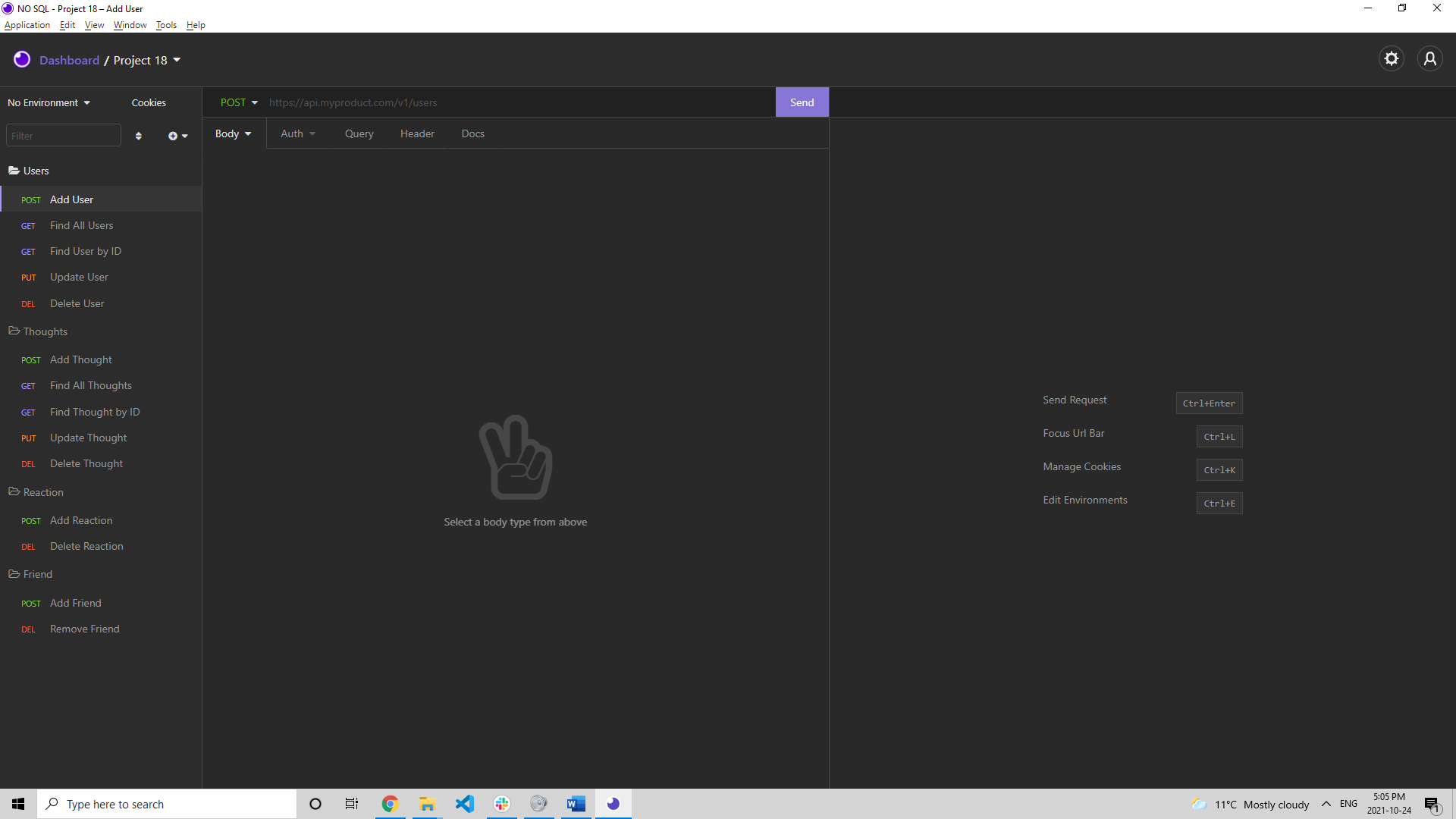Select the Find All Users request
Screen dimensions: 1456x819
[x=81, y=226]
